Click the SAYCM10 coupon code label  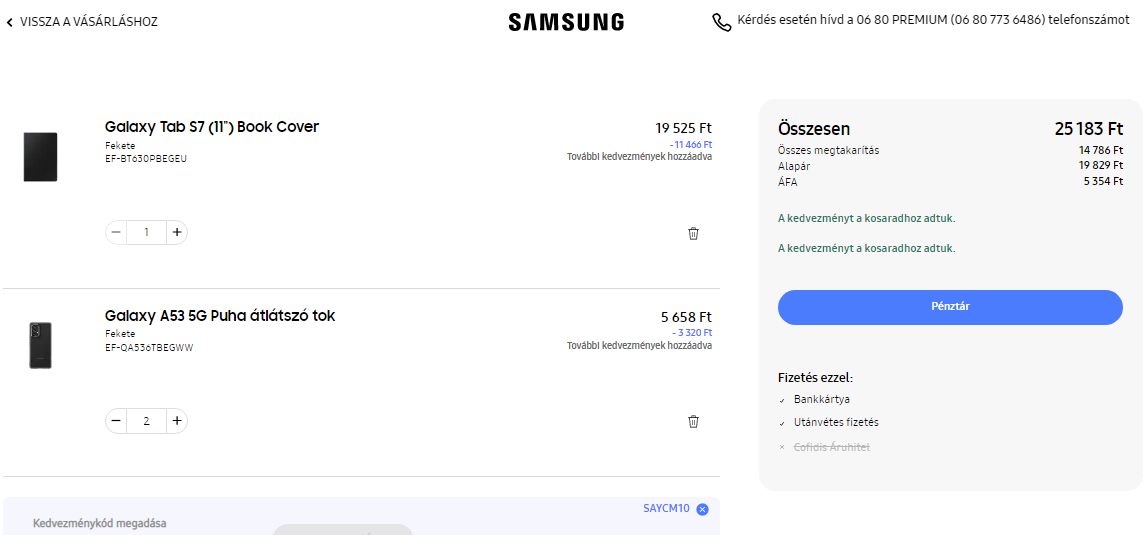click(666, 508)
